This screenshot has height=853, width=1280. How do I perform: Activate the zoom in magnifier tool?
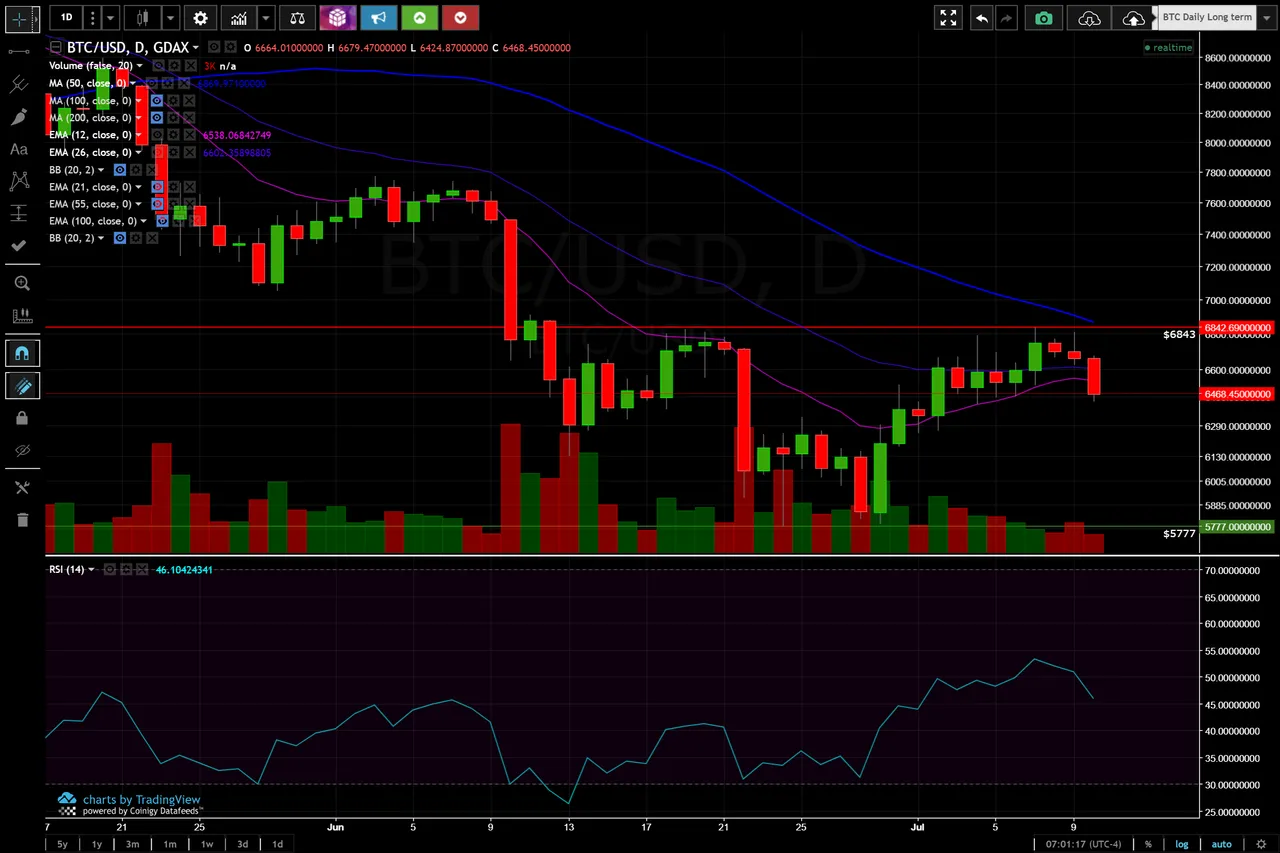click(x=21, y=284)
